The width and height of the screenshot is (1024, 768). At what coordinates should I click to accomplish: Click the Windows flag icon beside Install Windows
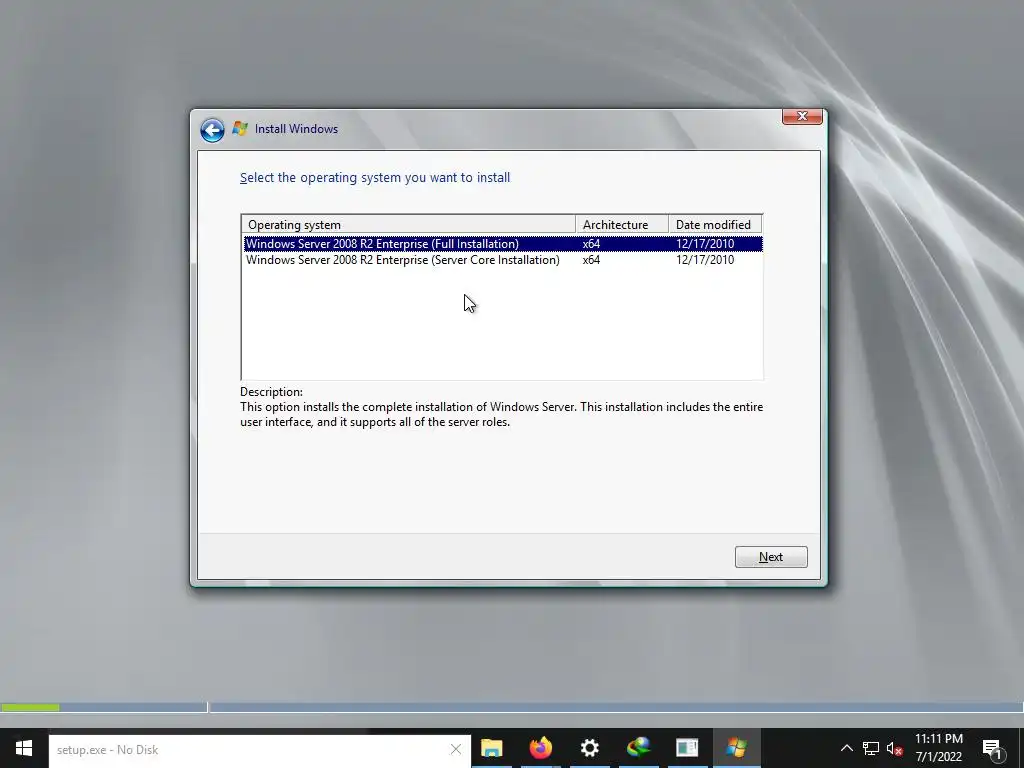pos(240,129)
